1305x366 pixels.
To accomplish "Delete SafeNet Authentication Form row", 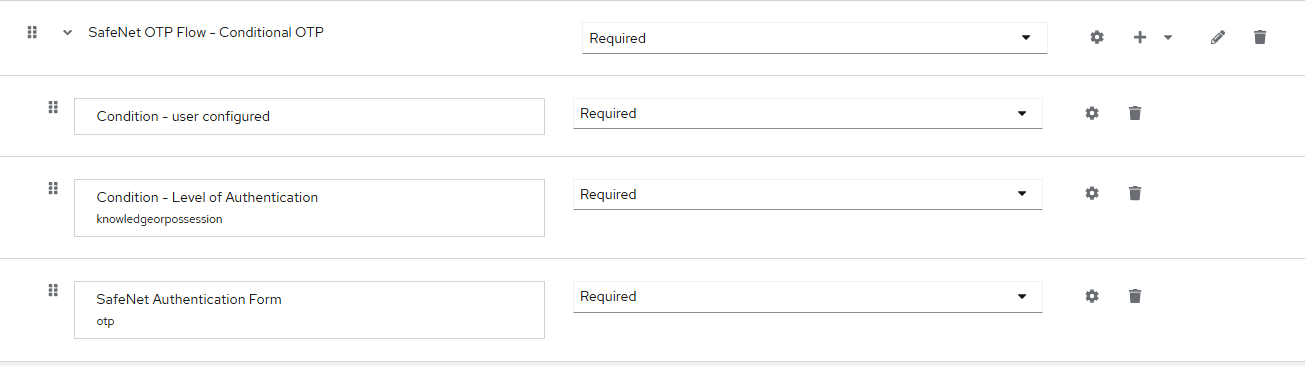I will [1135, 296].
